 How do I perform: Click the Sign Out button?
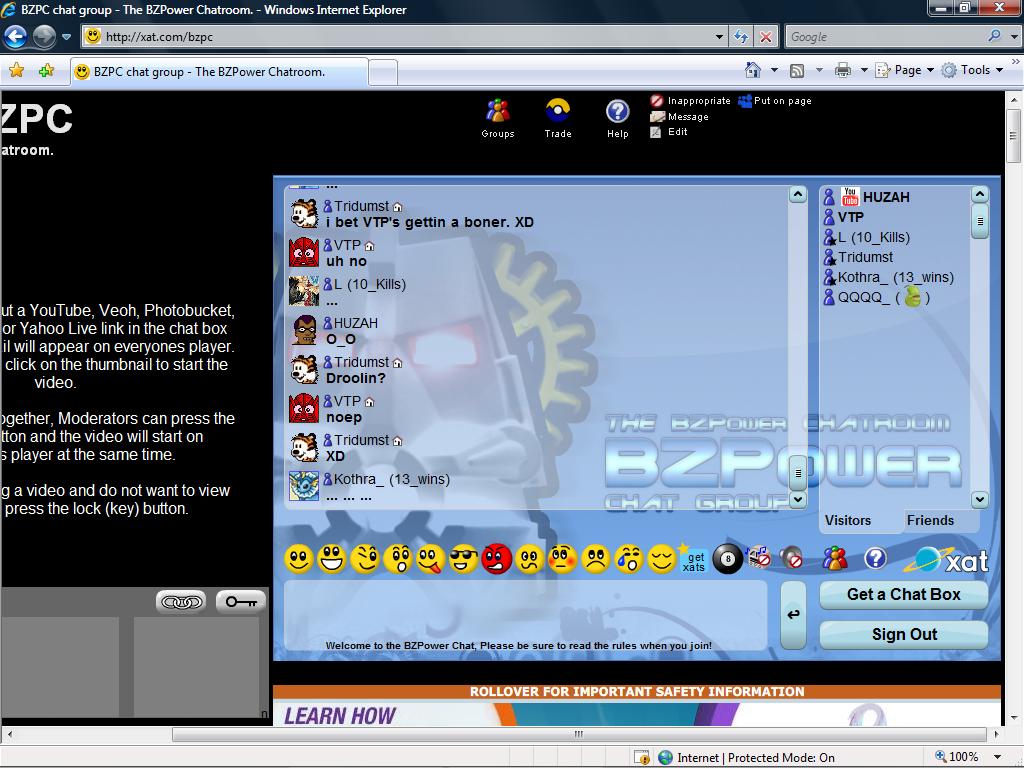pos(904,634)
